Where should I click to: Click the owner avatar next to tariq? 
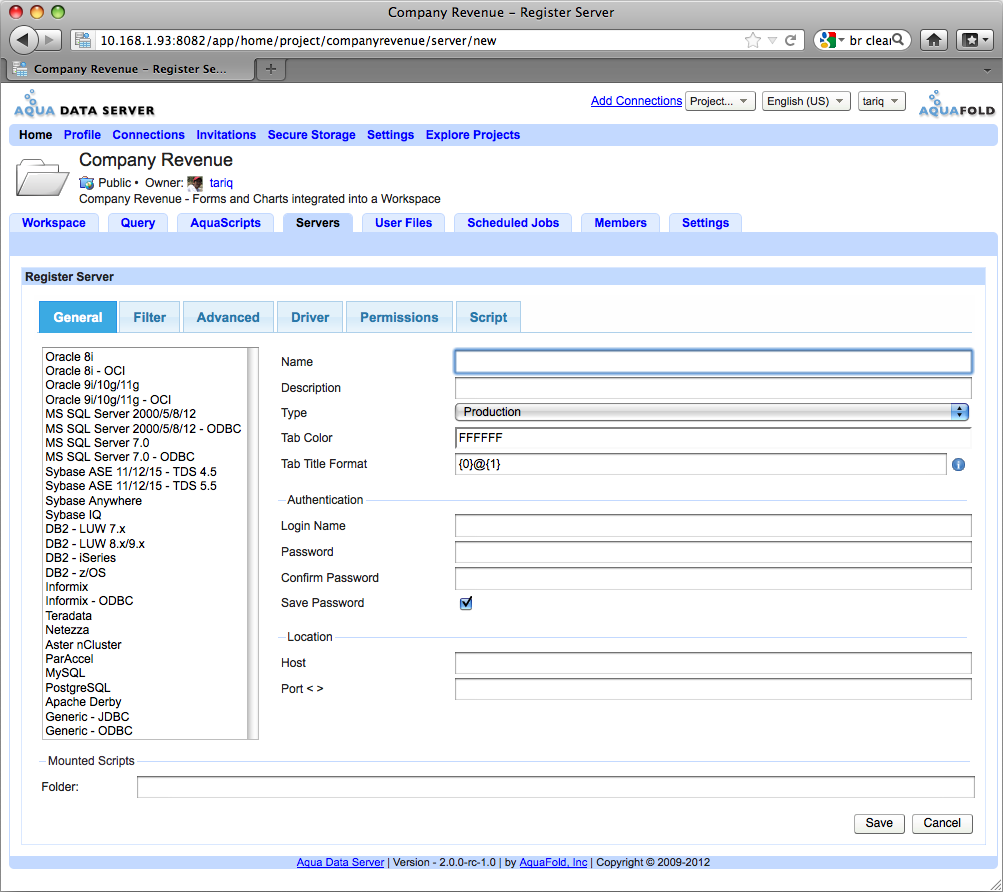pyautogui.click(x=195, y=183)
